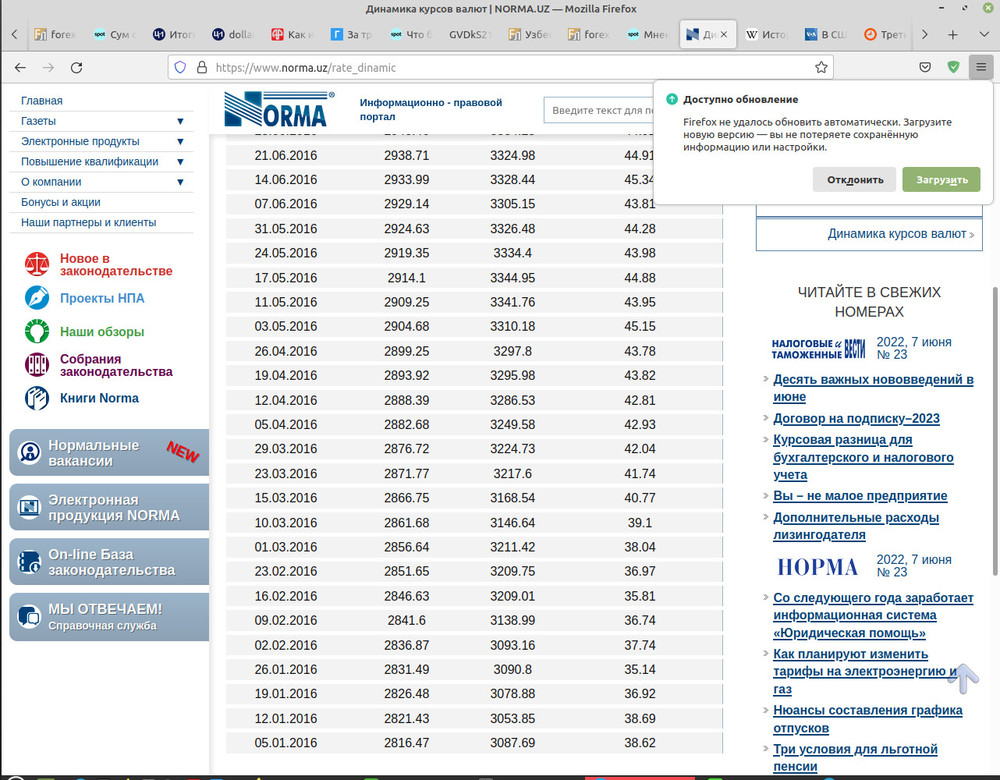Click the scales icon for Новое в законодательстве
1000x780 pixels.
[x=37, y=265]
